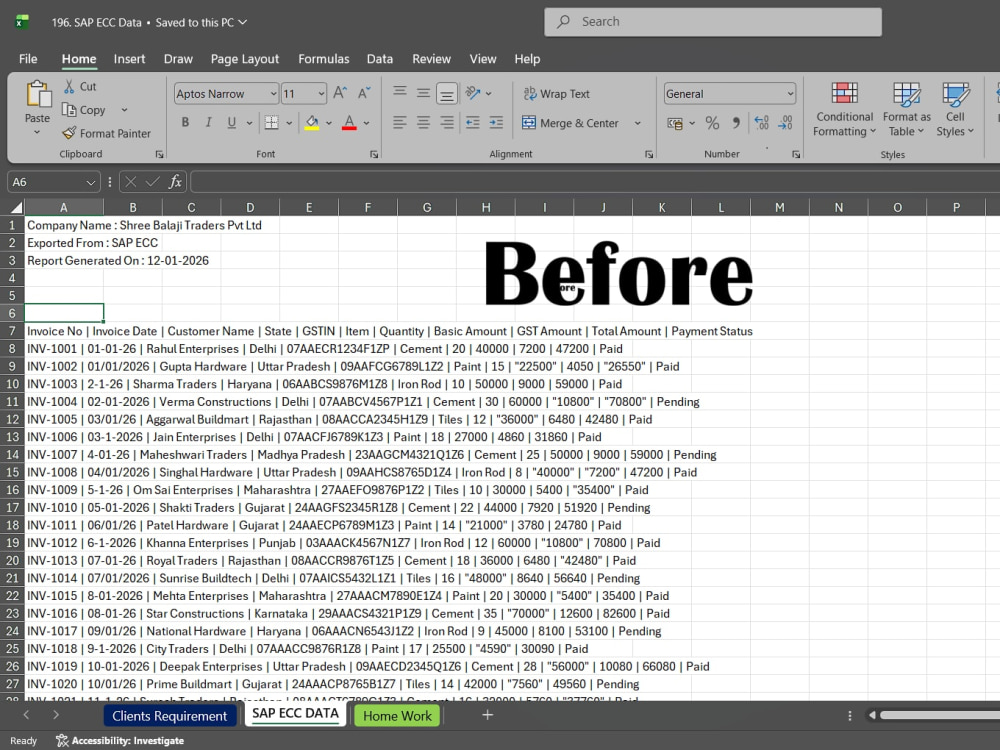Image resolution: width=1000 pixels, height=750 pixels.
Task: Click Increase Indent icon
Action: [496, 122]
